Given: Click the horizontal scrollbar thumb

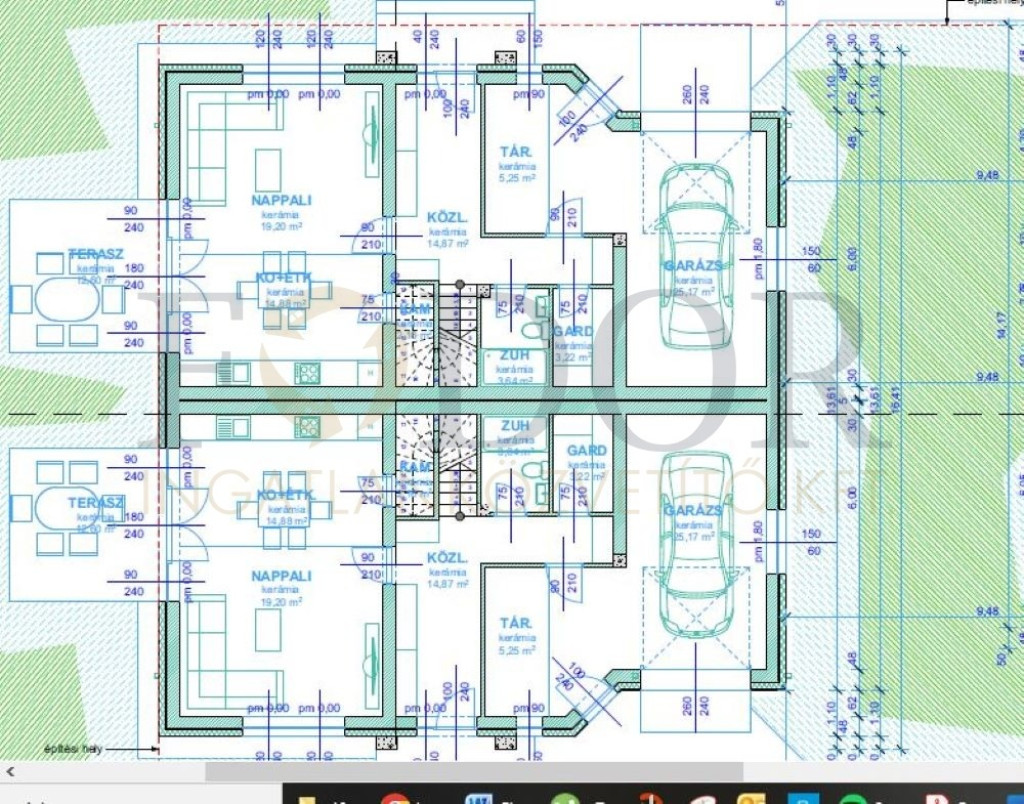Looking at the screenshot, I should point(474,772).
